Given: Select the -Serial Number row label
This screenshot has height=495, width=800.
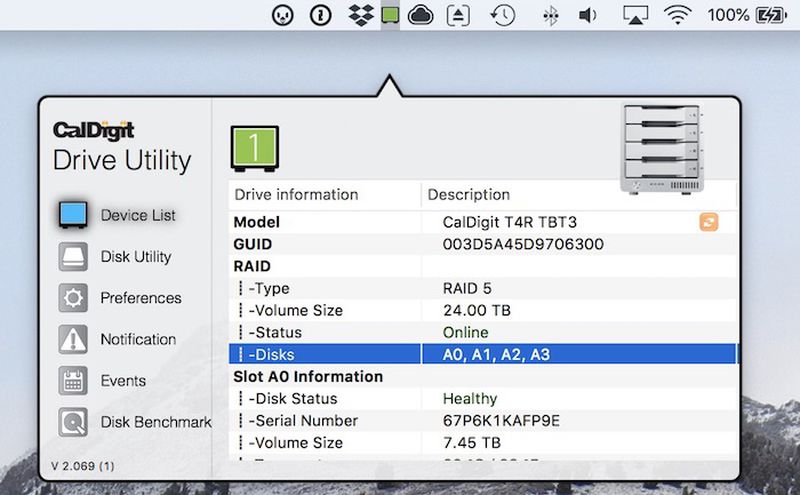Looking at the screenshot, I should click(x=303, y=420).
